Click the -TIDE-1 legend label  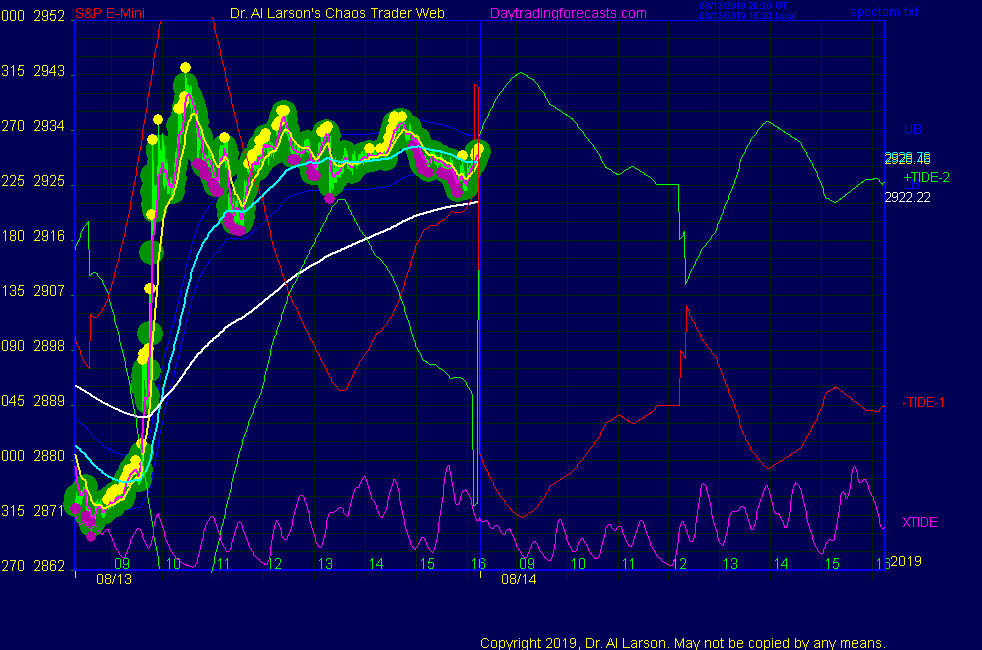click(923, 402)
